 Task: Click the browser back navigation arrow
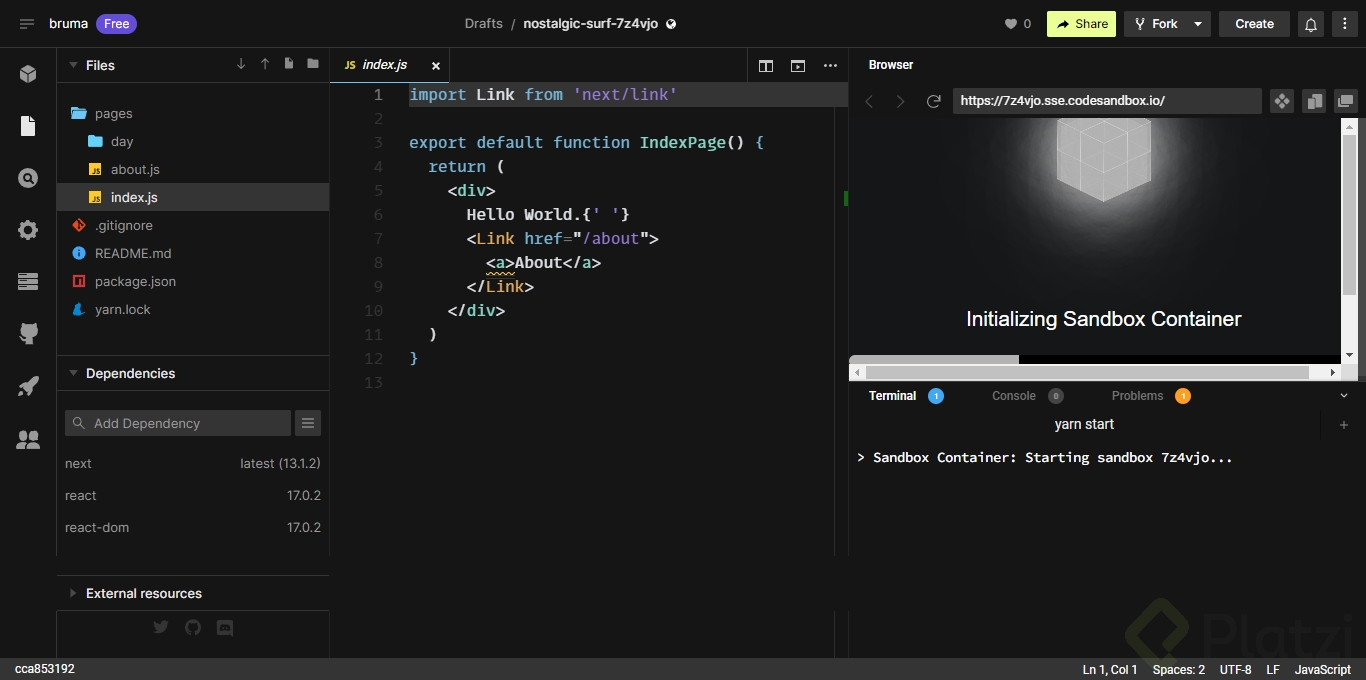coord(869,100)
